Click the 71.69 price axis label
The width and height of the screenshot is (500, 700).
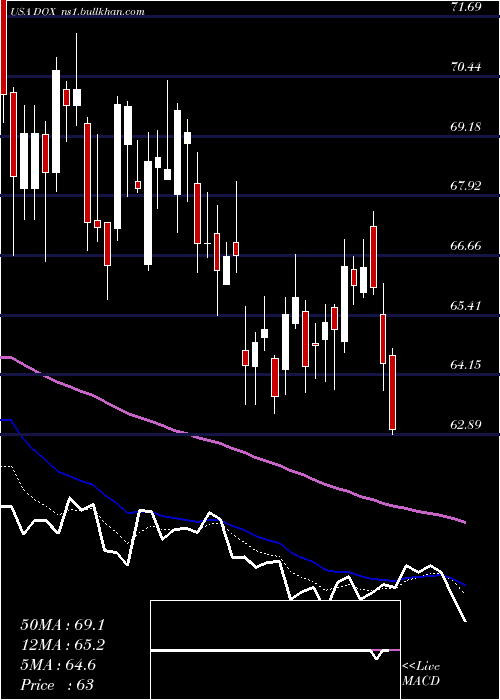[466, 7]
